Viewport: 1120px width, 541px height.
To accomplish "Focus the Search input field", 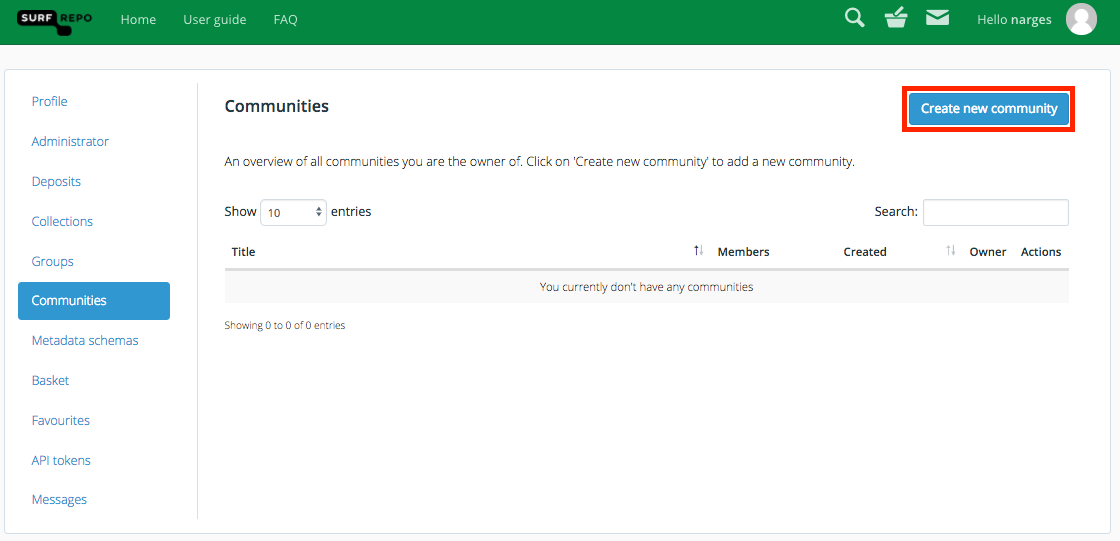I will [x=996, y=212].
